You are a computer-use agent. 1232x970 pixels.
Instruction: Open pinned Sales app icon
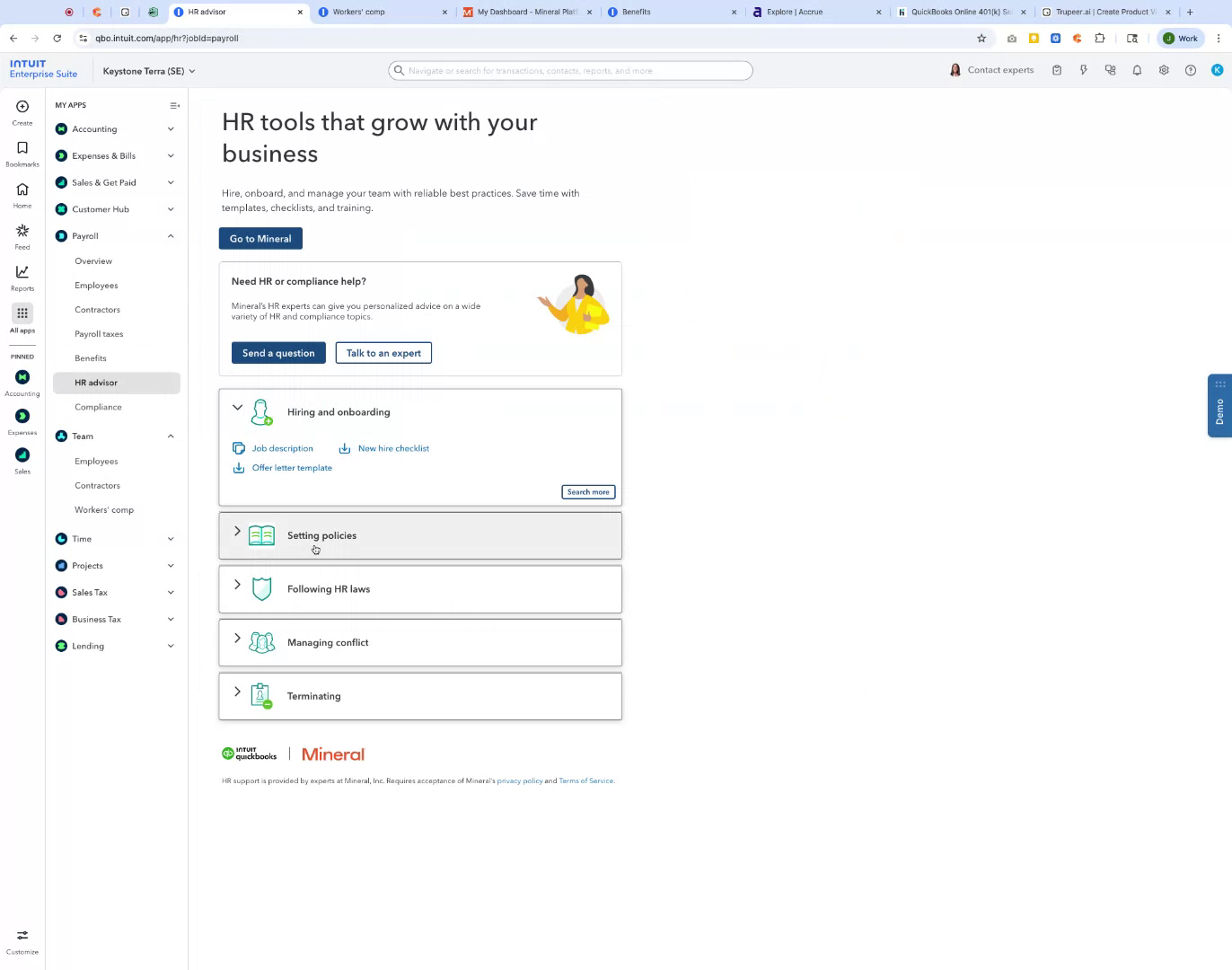click(22, 454)
